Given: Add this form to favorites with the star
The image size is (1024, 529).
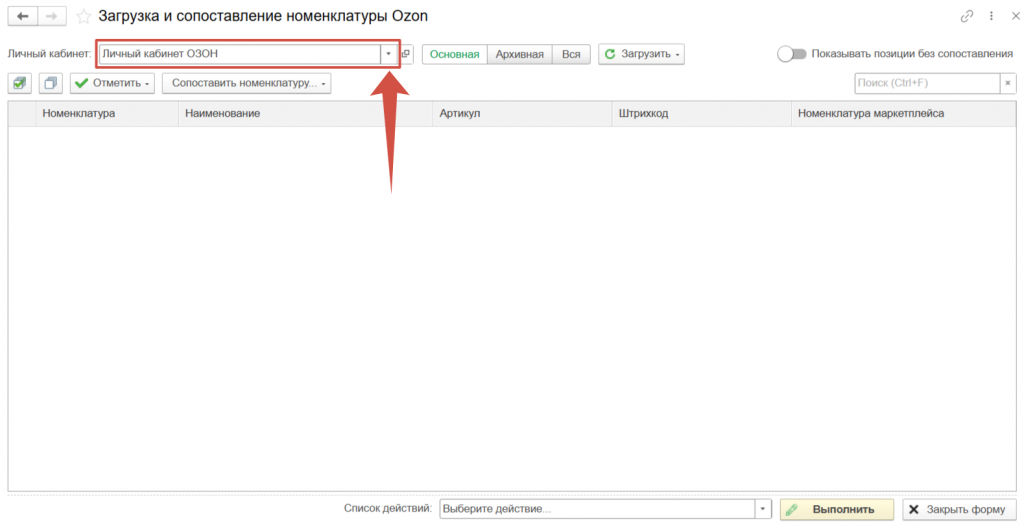Looking at the screenshot, I should (x=84, y=17).
